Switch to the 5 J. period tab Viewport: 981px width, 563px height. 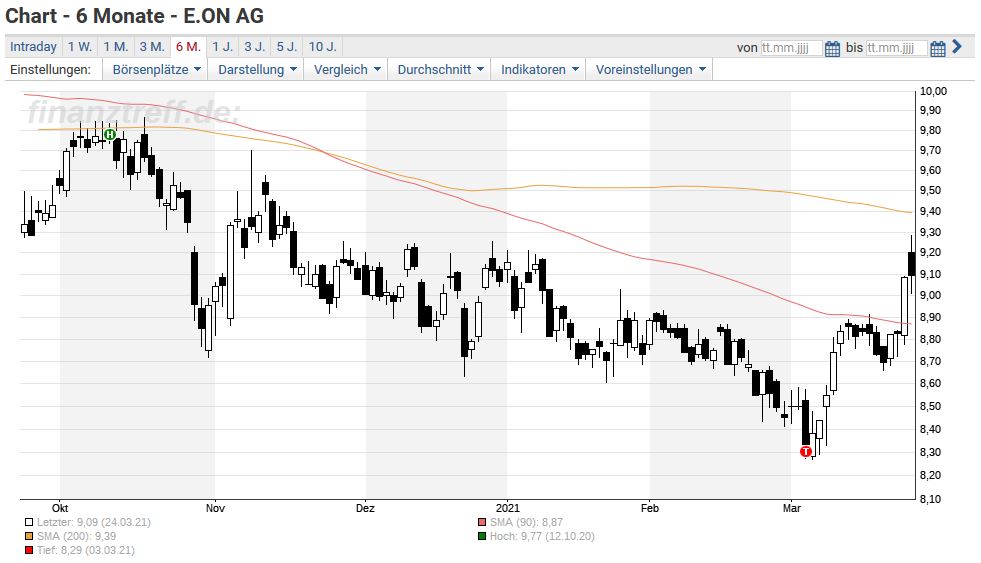click(x=287, y=47)
